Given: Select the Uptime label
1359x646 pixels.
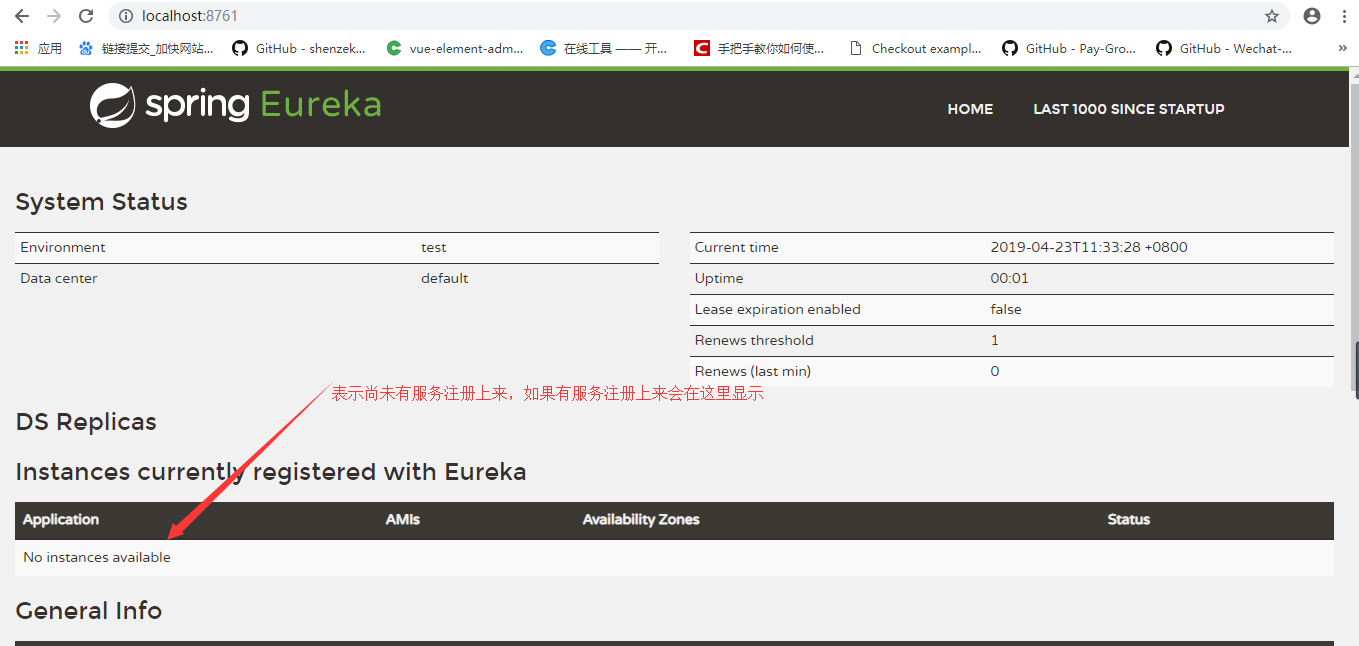Looking at the screenshot, I should (x=719, y=278).
